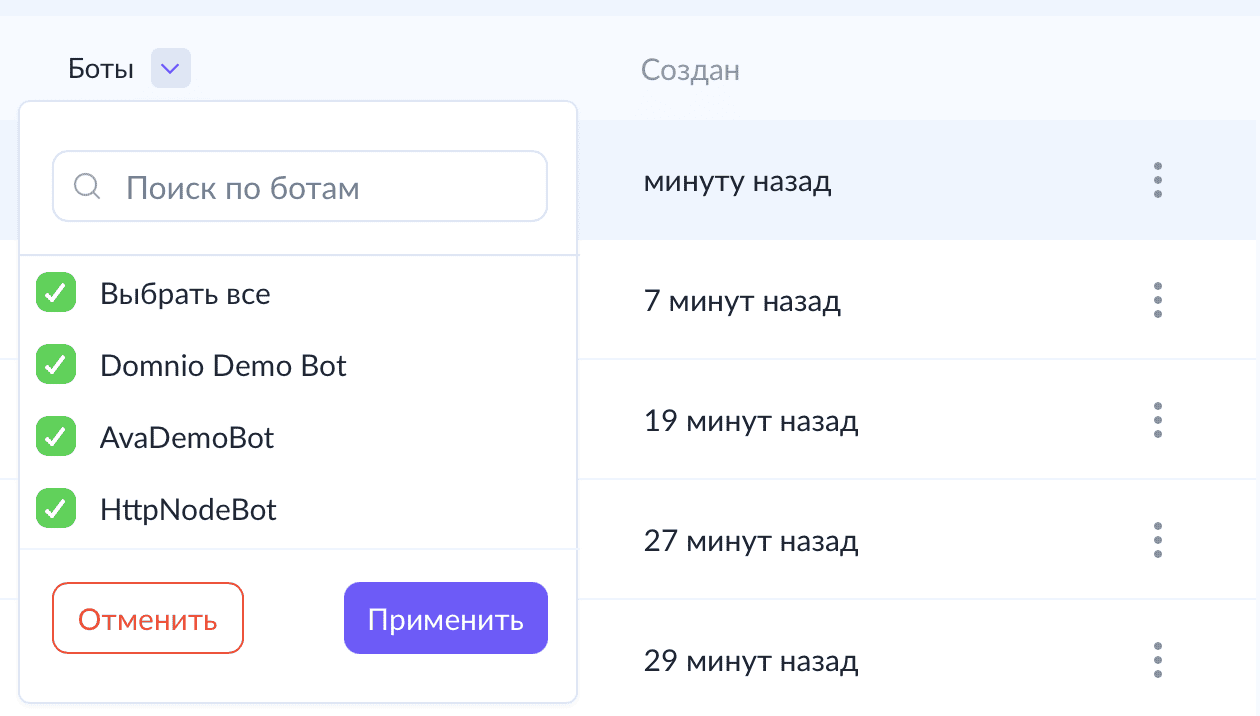Click the search magnifier icon in the filter
This screenshot has height=716, width=1260.
(x=87, y=186)
